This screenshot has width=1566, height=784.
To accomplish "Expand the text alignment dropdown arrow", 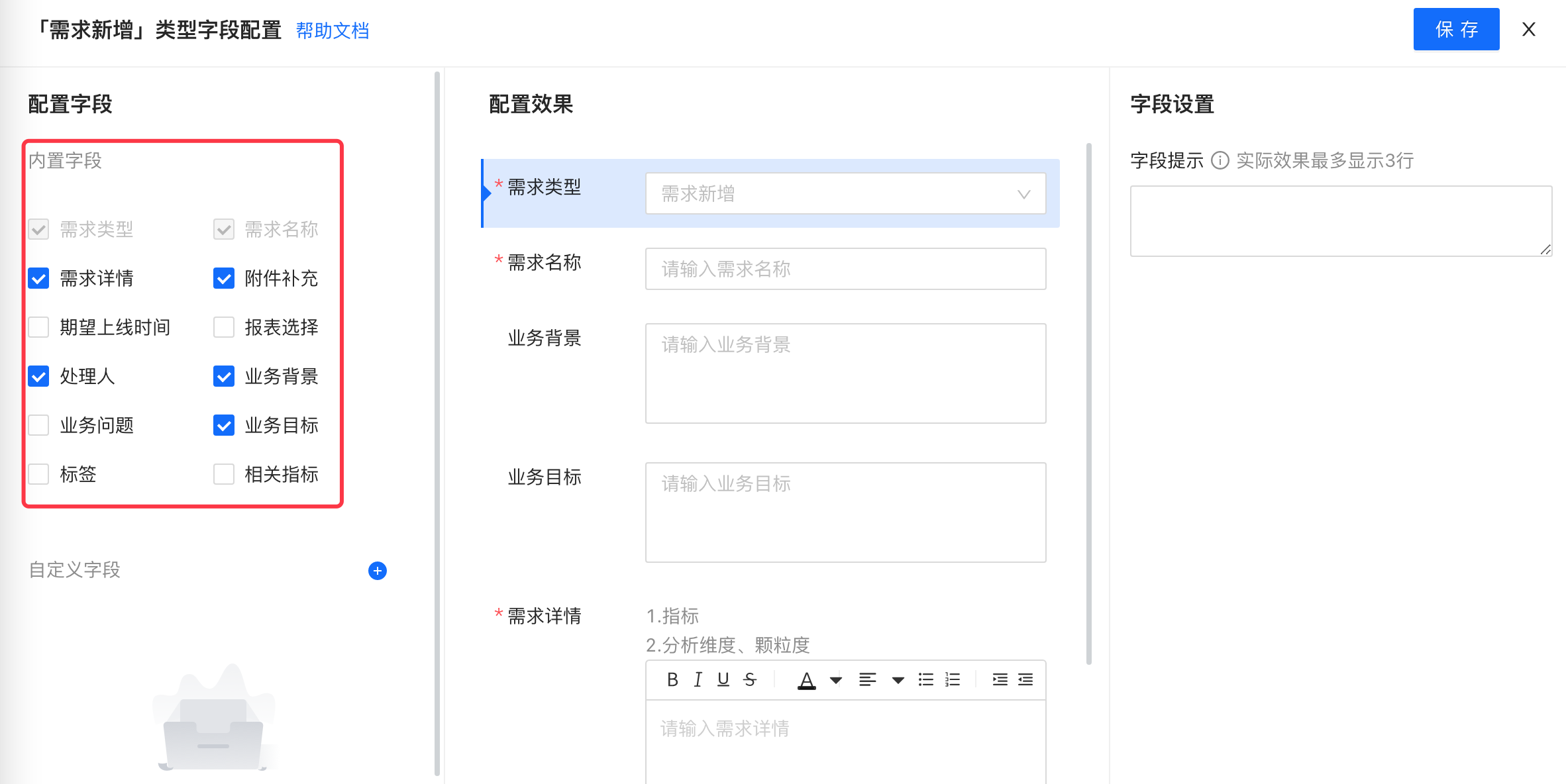I will click(x=898, y=680).
